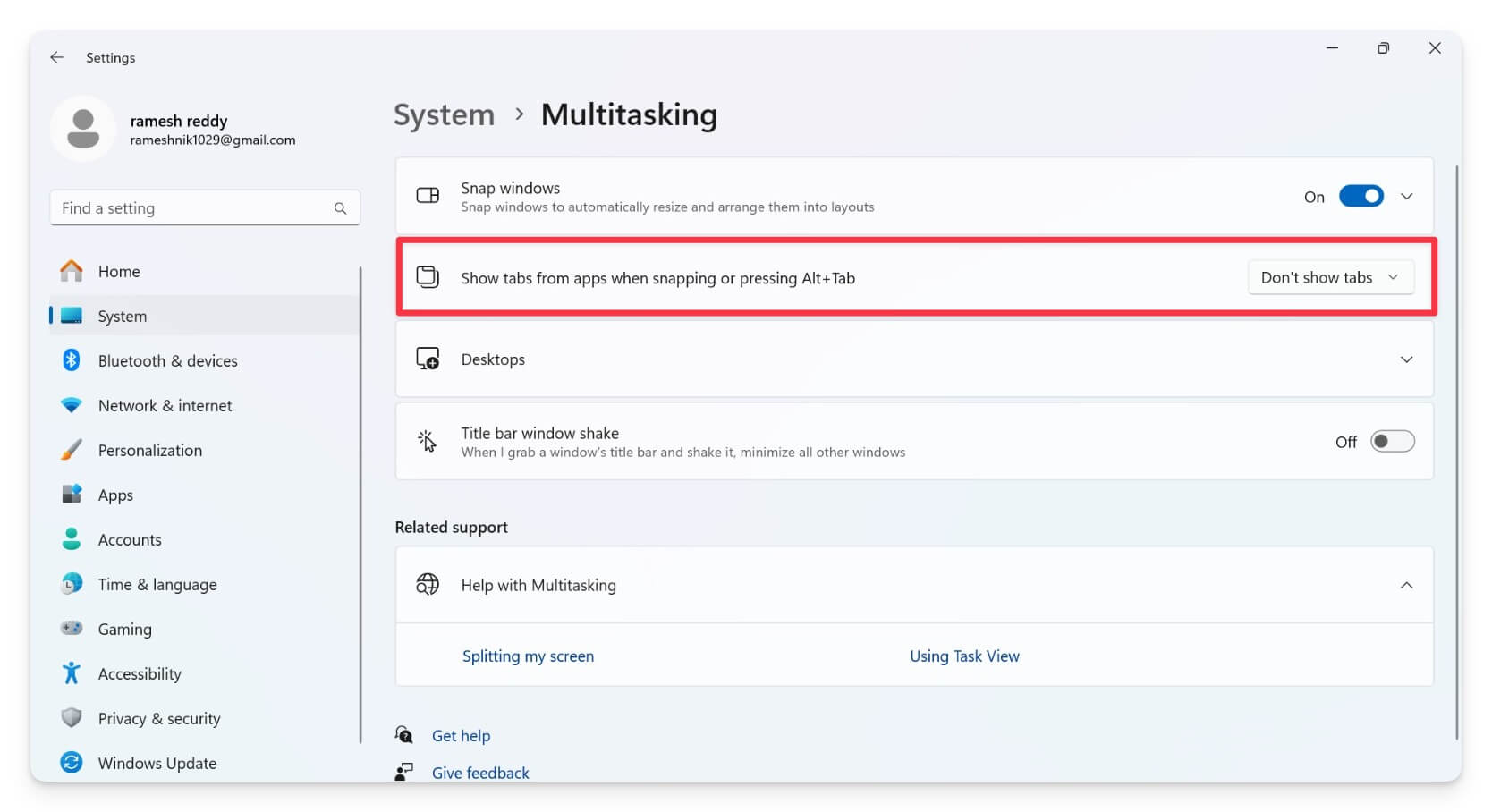Screen dimensions: 1492x812
Task: Open Bluetooth & devices via its Bluetooth icon
Action: click(x=71, y=360)
